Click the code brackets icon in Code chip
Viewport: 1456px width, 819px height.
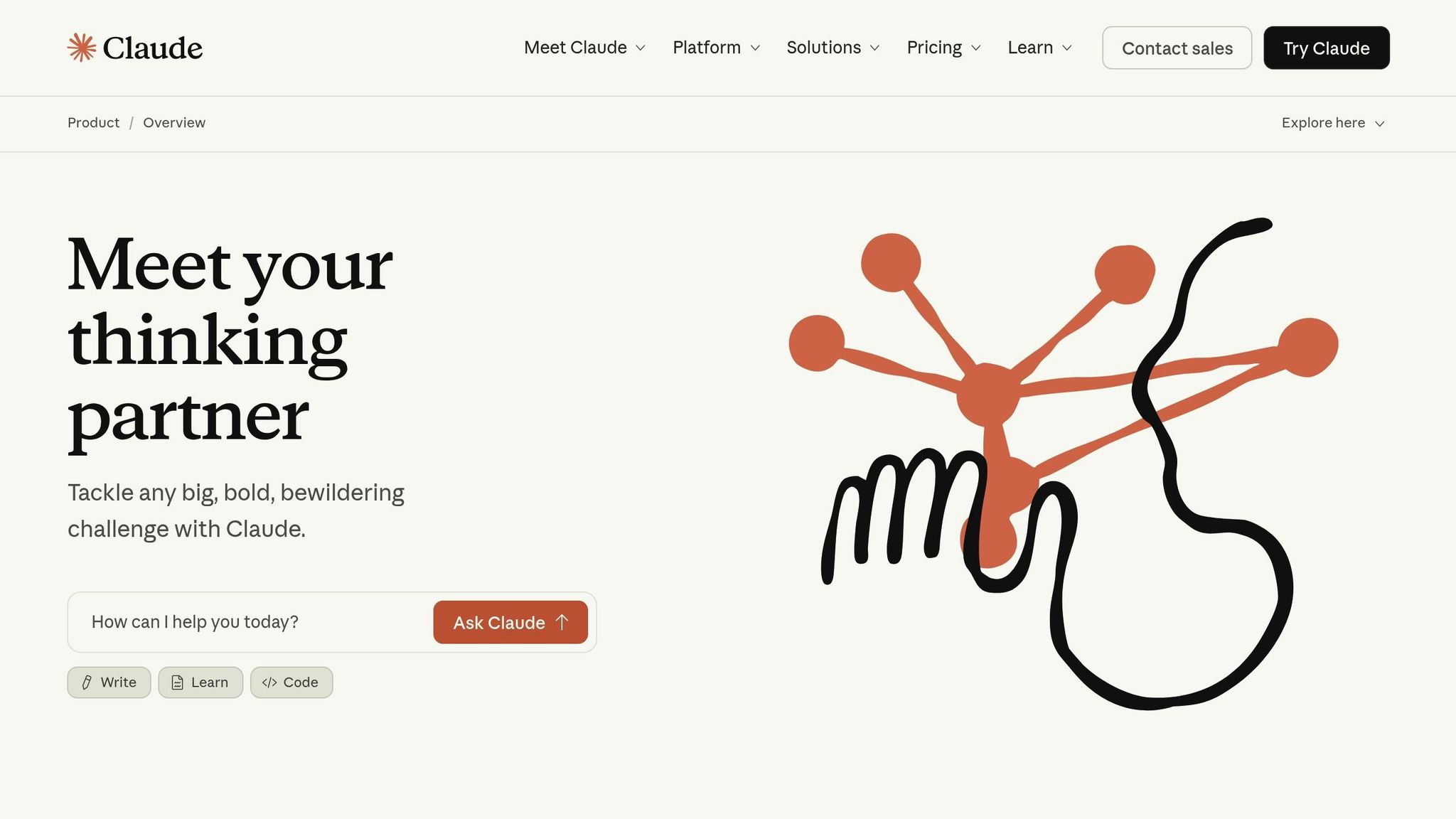pos(269,682)
